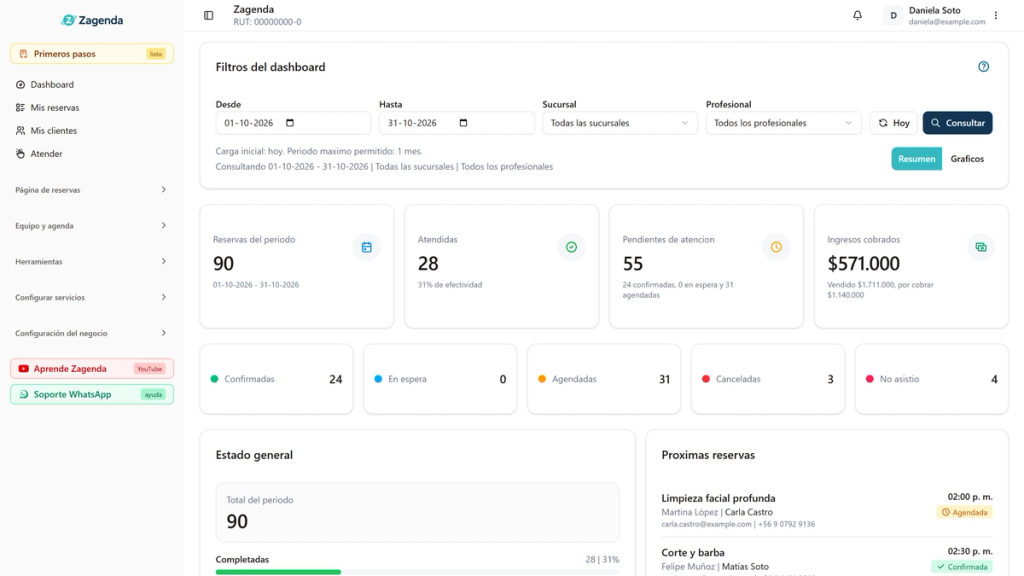Open the three-dot user menu
The width and height of the screenshot is (1024, 576).
996,15
